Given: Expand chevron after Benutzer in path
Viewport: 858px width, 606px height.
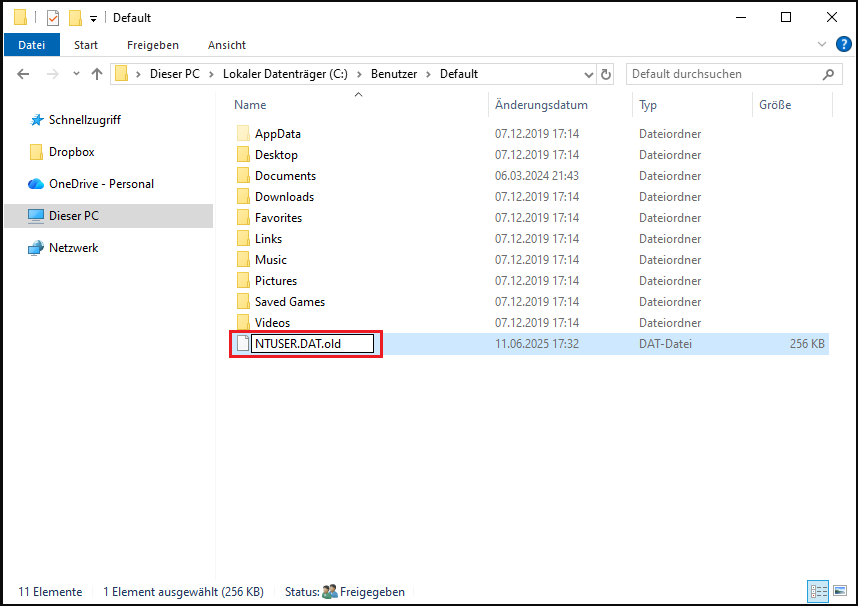Looking at the screenshot, I should pos(428,74).
